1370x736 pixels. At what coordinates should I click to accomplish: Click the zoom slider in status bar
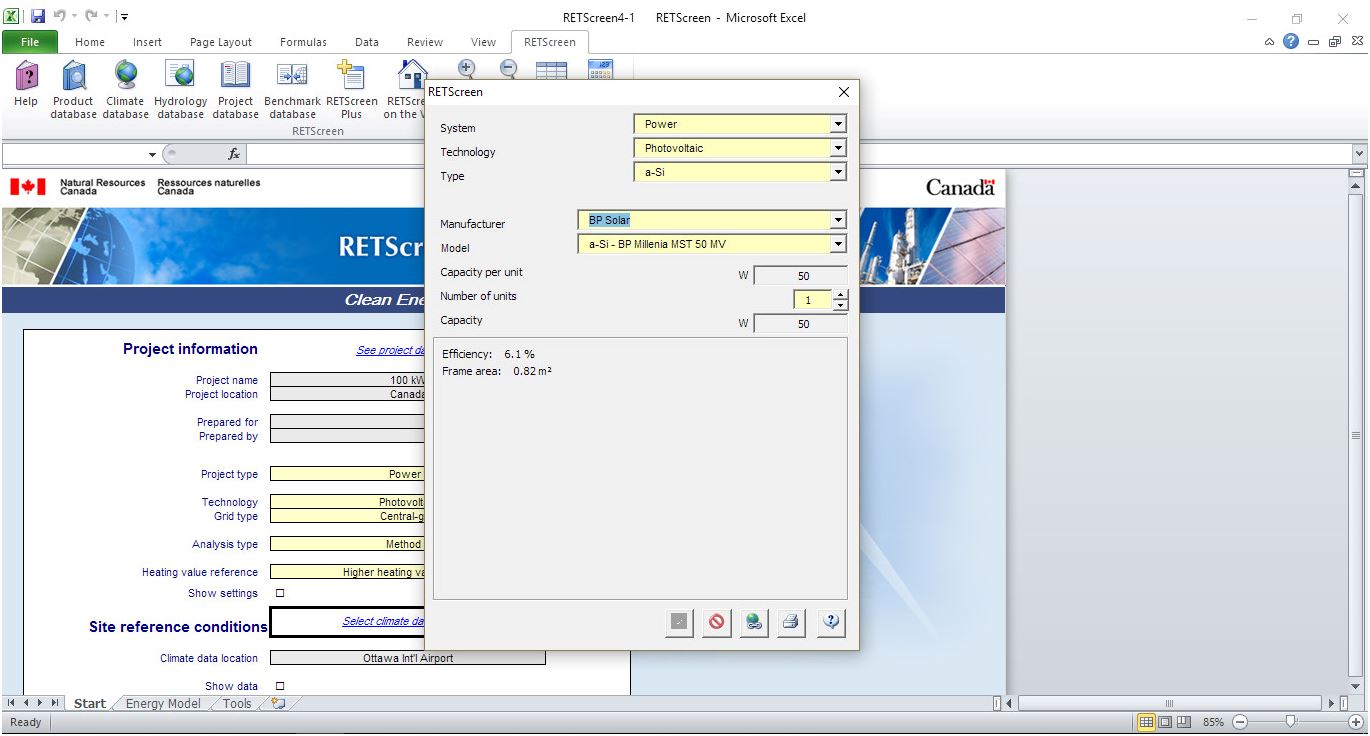(x=1291, y=722)
